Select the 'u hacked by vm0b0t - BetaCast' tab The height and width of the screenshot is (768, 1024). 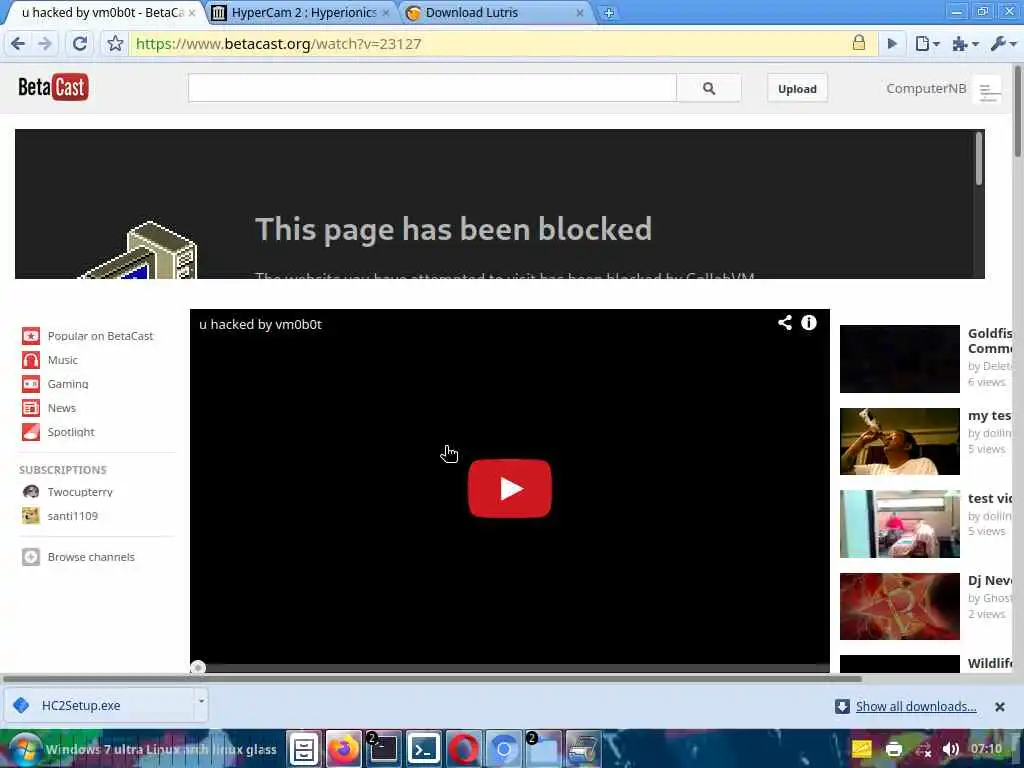(104, 12)
